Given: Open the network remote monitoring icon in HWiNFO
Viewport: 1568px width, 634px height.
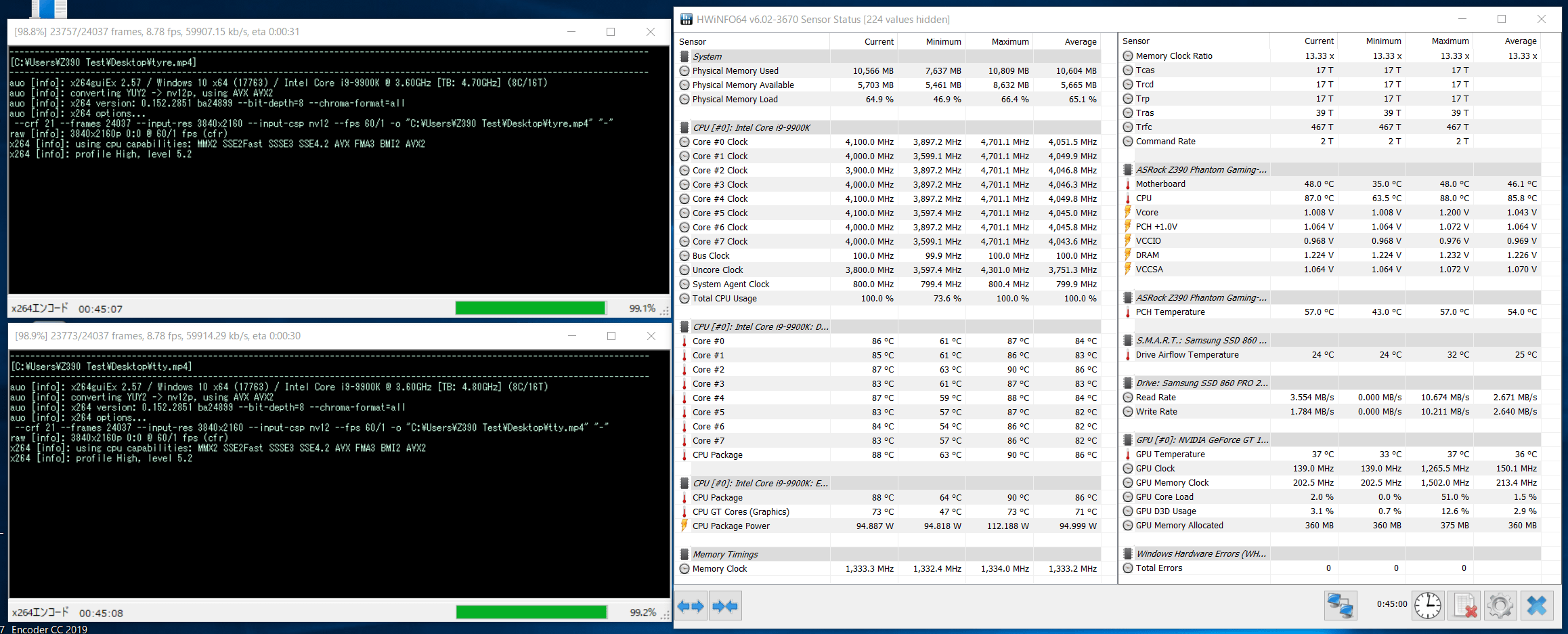Looking at the screenshot, I should tap(1341, 606).
